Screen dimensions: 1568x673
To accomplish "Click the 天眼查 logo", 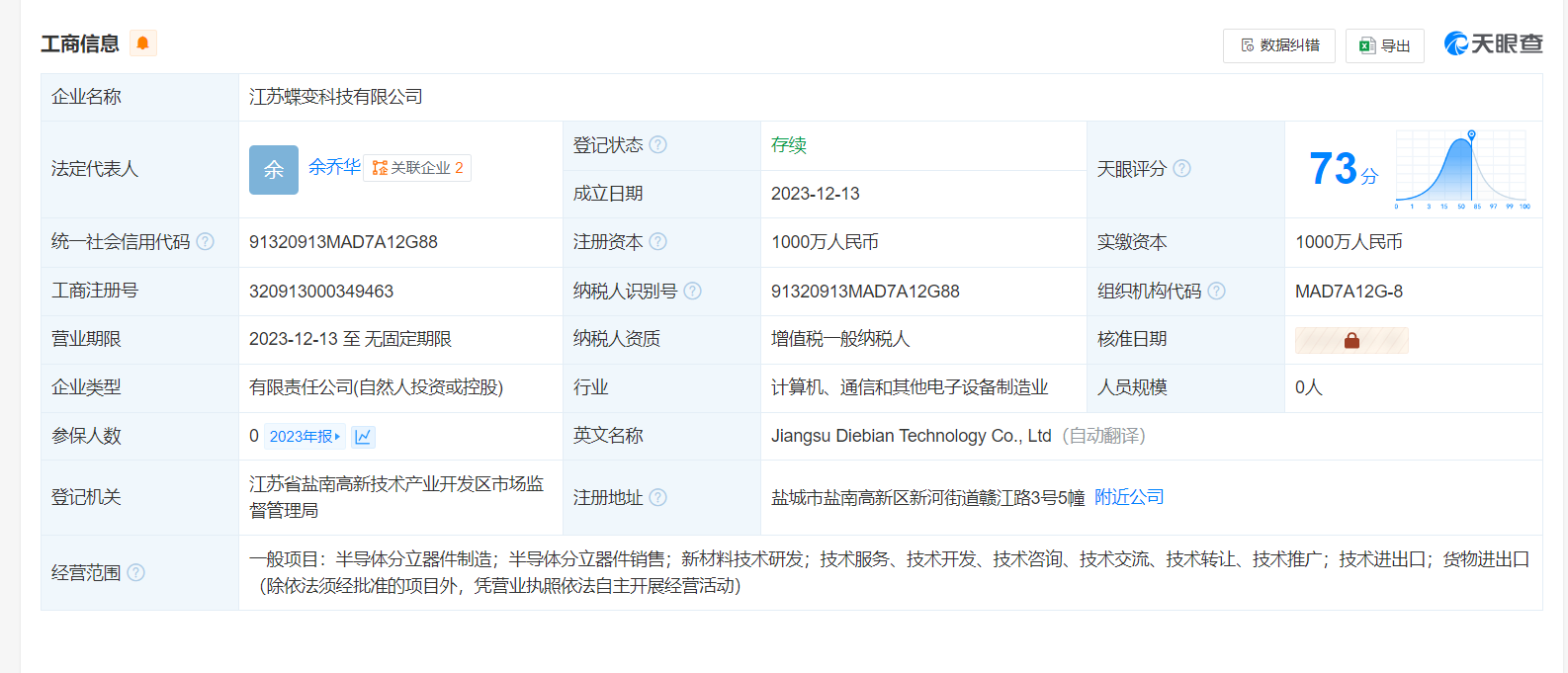I will point(1493,43).
